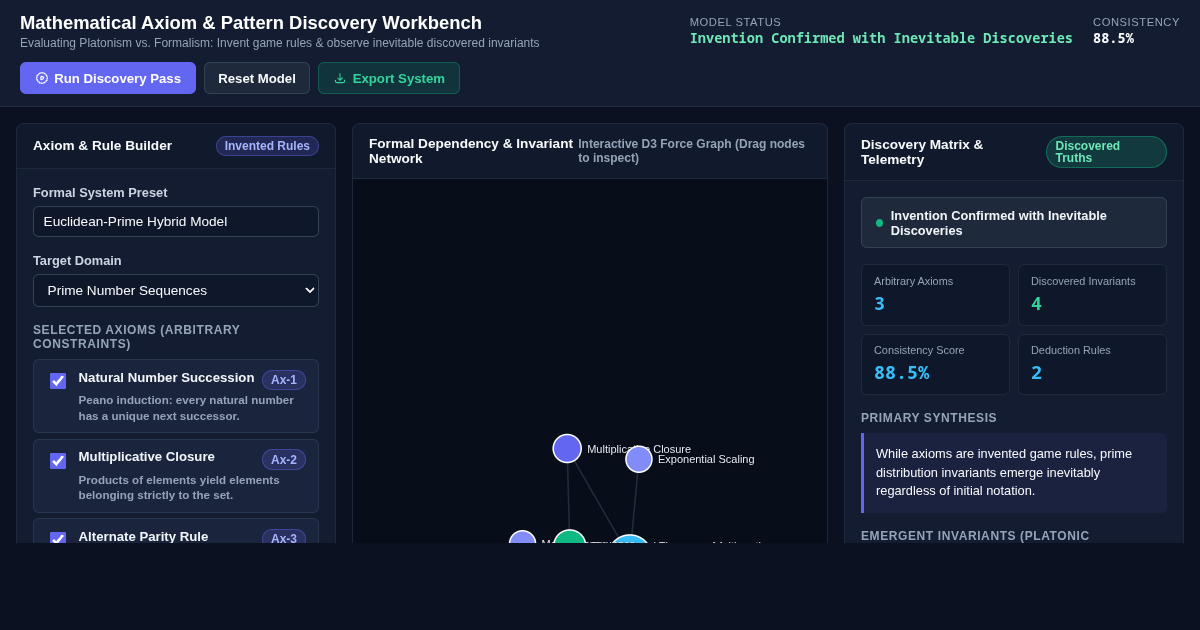Click the Discovery Matrix & Telemetry heading

coord(922,152)
